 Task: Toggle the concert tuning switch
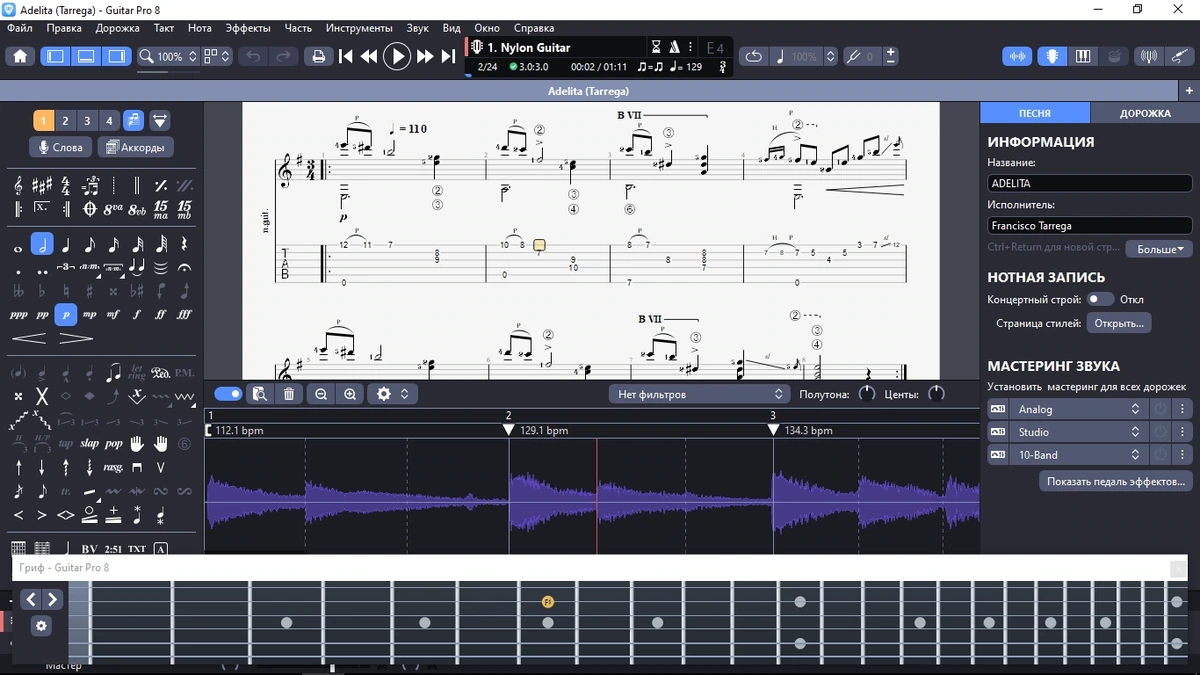1100,299
